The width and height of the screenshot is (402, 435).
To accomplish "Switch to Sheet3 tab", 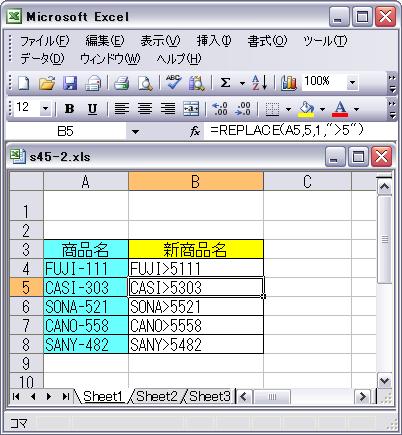I will pos(210,396).
